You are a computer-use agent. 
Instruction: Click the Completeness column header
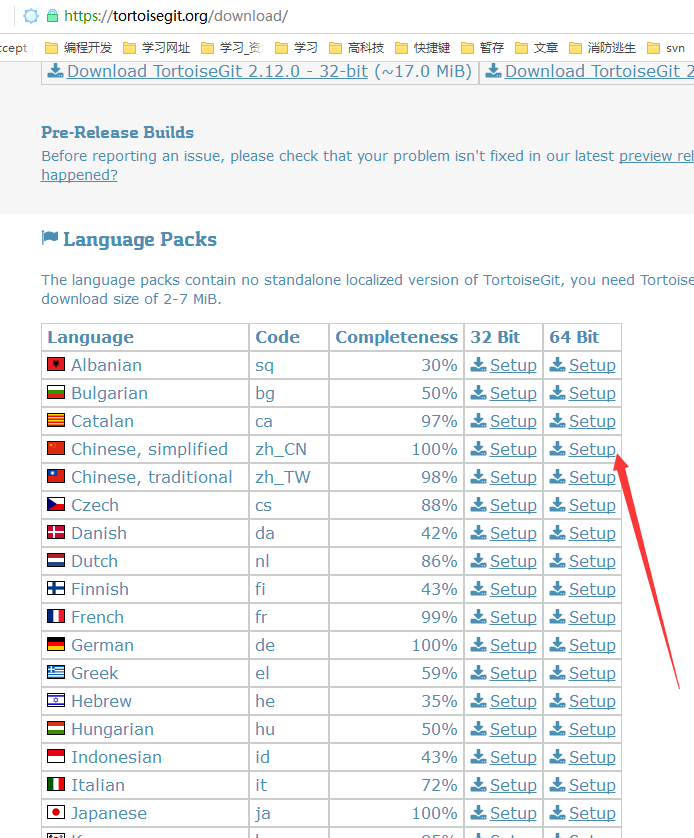click(x=396, y=337)
